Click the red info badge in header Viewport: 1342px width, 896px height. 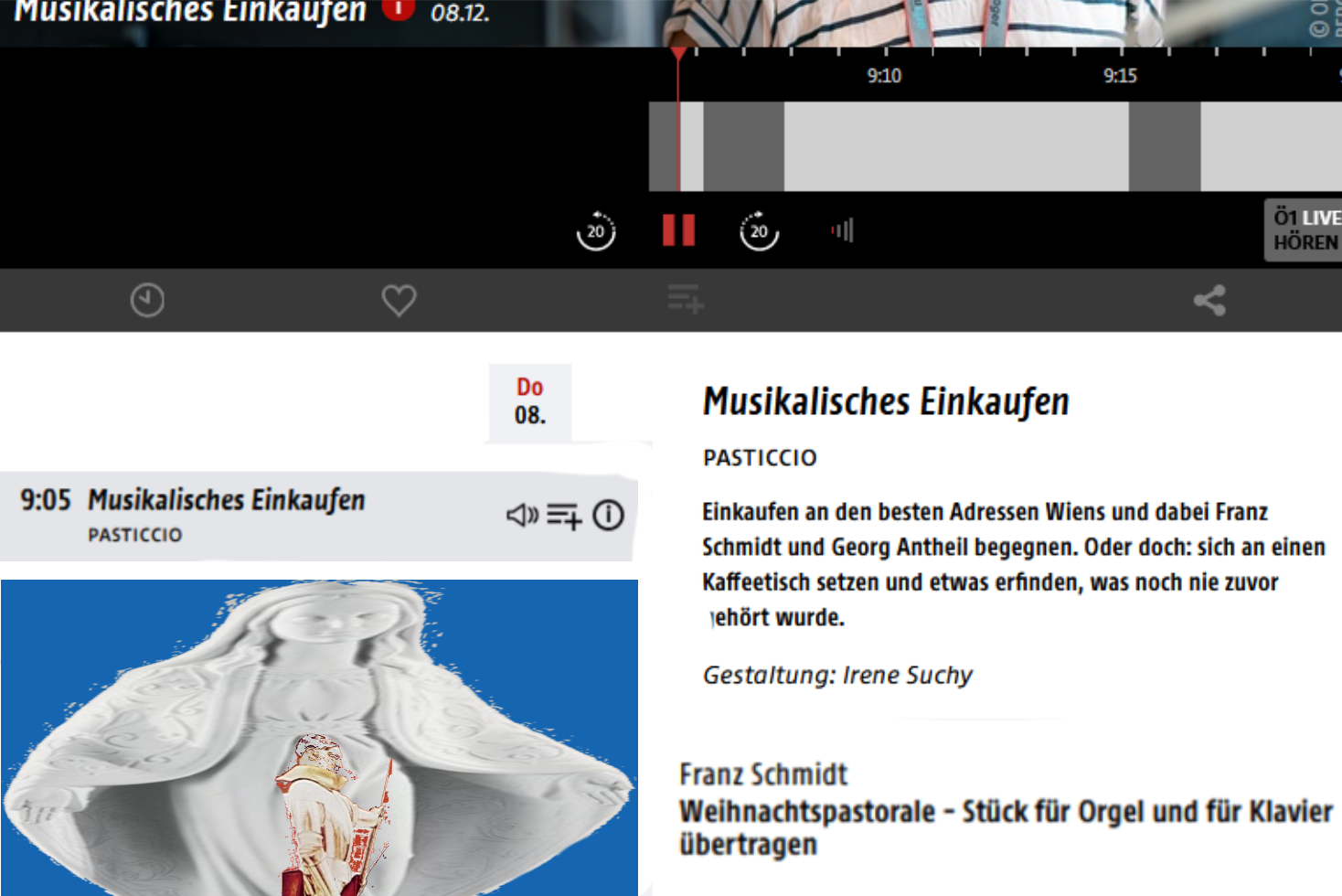pos(398,8)
